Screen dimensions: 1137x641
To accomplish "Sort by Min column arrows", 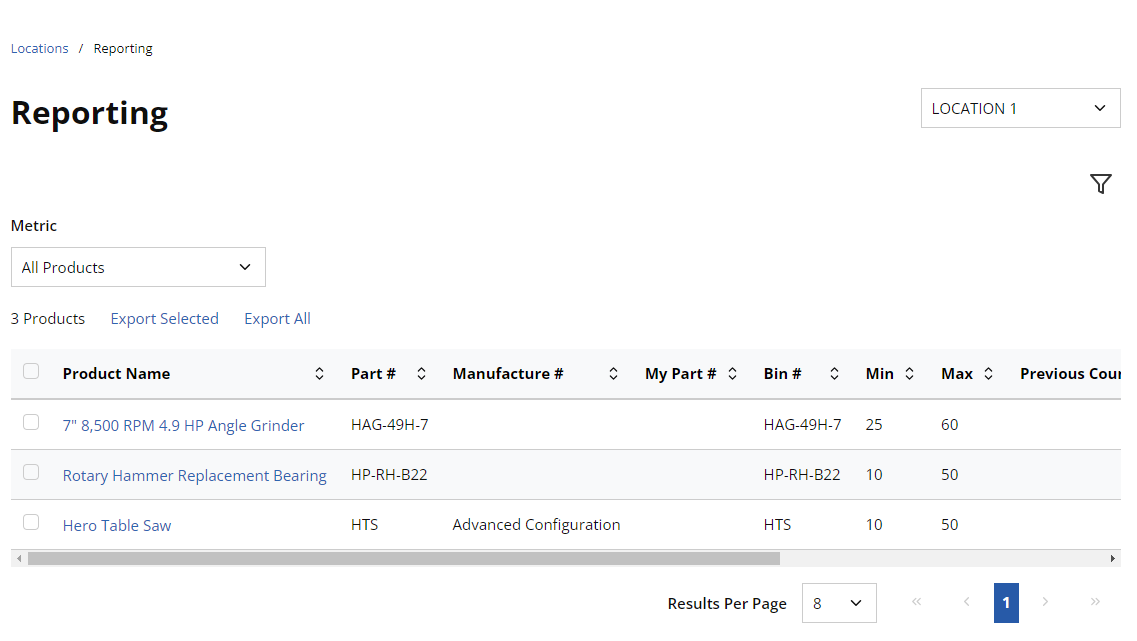I will [909, 373].
